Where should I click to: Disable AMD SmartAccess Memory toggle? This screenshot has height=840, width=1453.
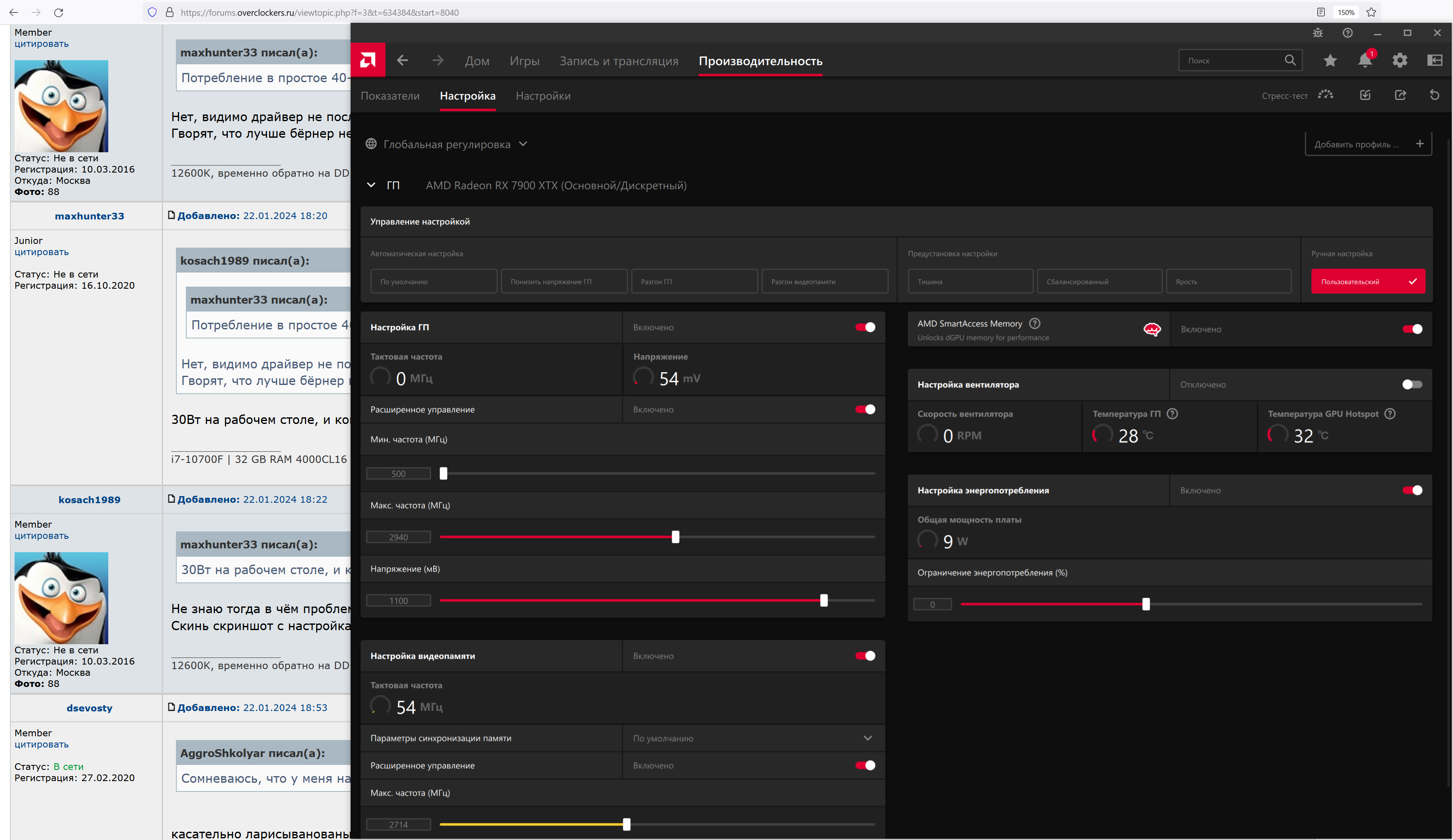pos(1412,329)
